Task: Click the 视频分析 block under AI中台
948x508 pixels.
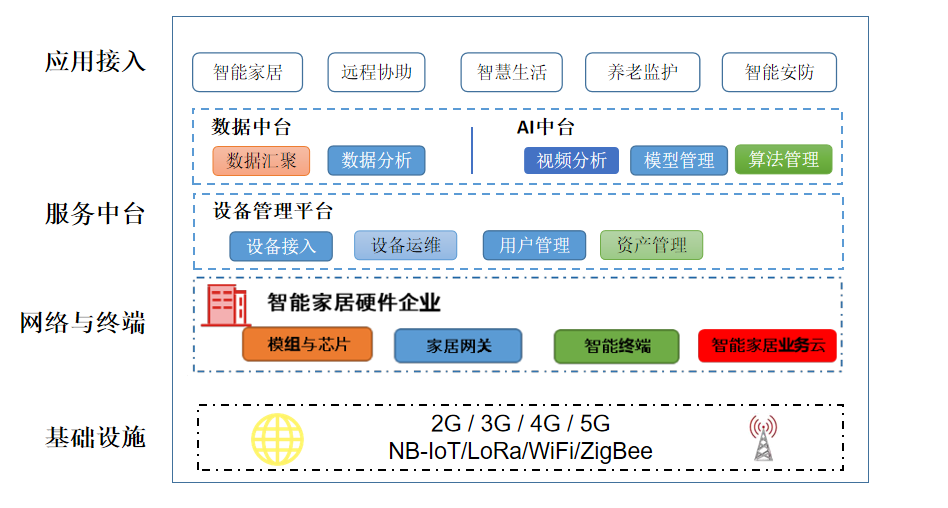Action: coord(571,160)
